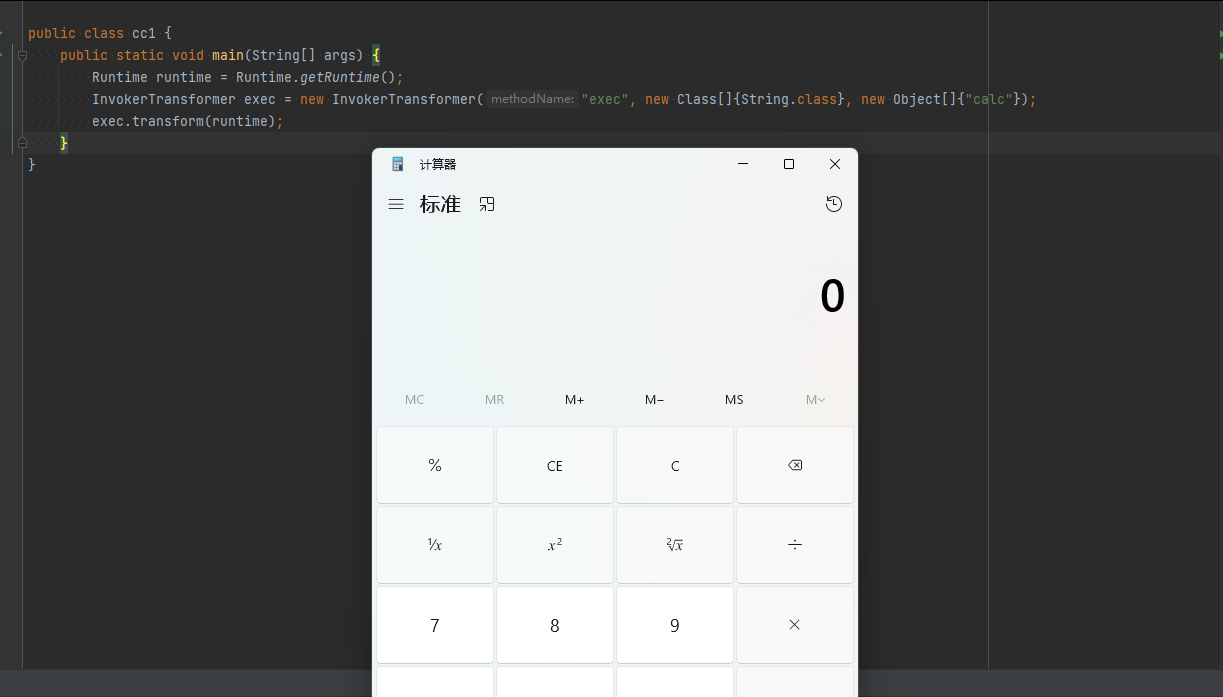Toggle keep-on-top calculator mode icon
Image resolution: width=1223 pixels, height=697 pixels.
487,204
